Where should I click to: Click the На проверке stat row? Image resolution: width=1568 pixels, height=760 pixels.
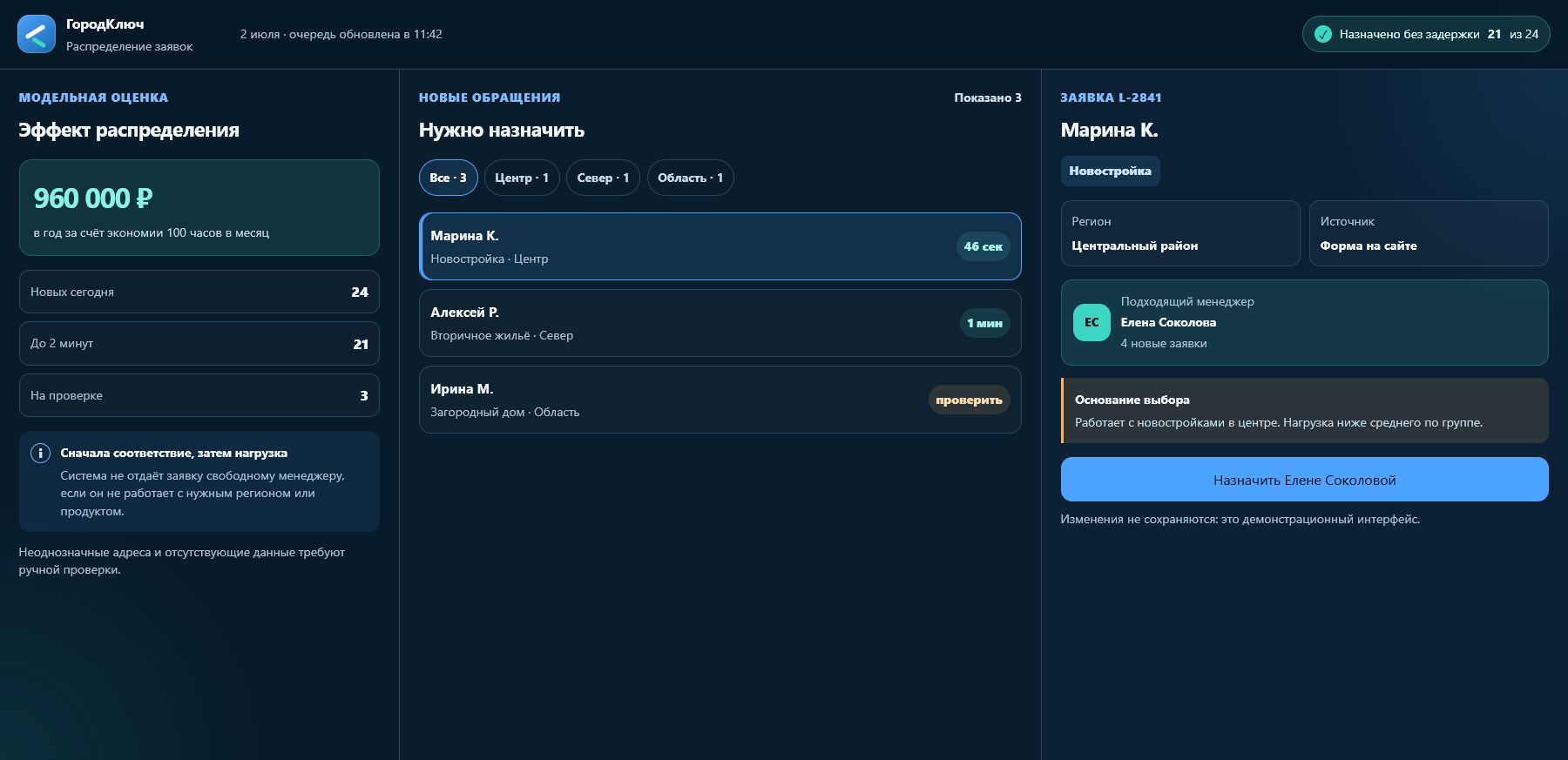click(x=199, y=395)
